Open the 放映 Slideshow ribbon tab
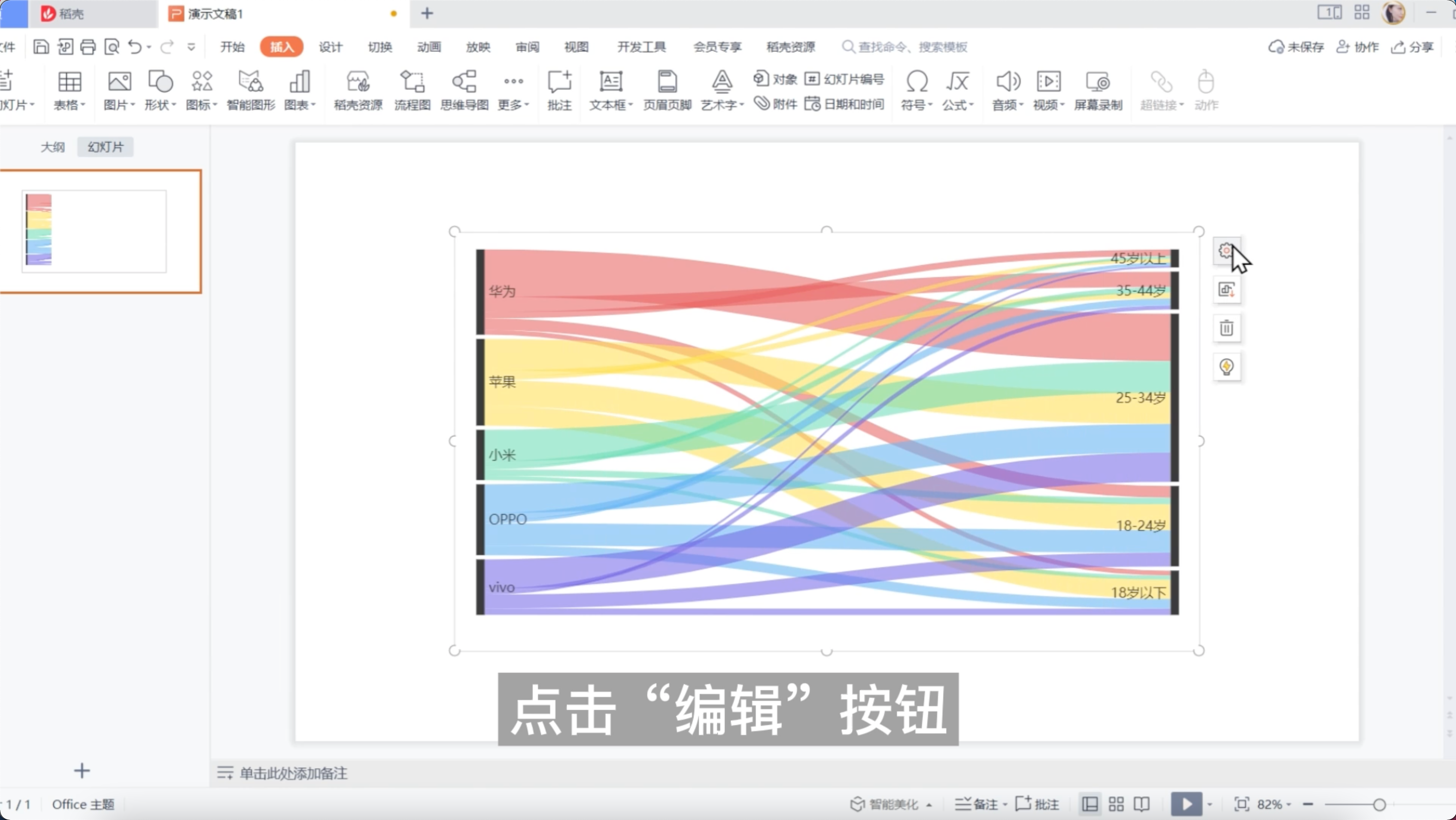The width and height of the screenshot is (1456, 820). [x=478, y=47]
